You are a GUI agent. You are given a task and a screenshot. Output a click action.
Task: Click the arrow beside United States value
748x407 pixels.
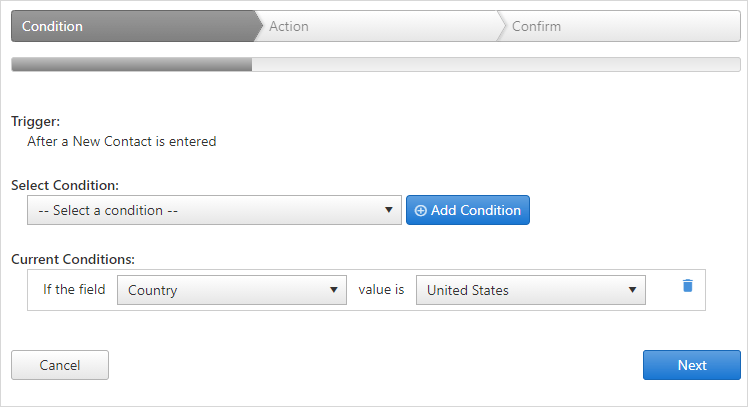tap(633, 290)
